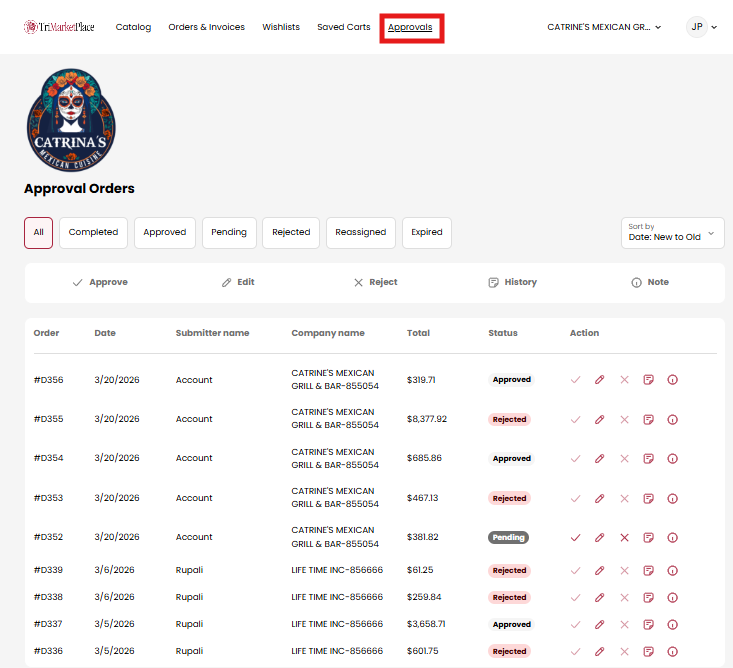
Task: Filter orders by Pending status
Action: 229,232
